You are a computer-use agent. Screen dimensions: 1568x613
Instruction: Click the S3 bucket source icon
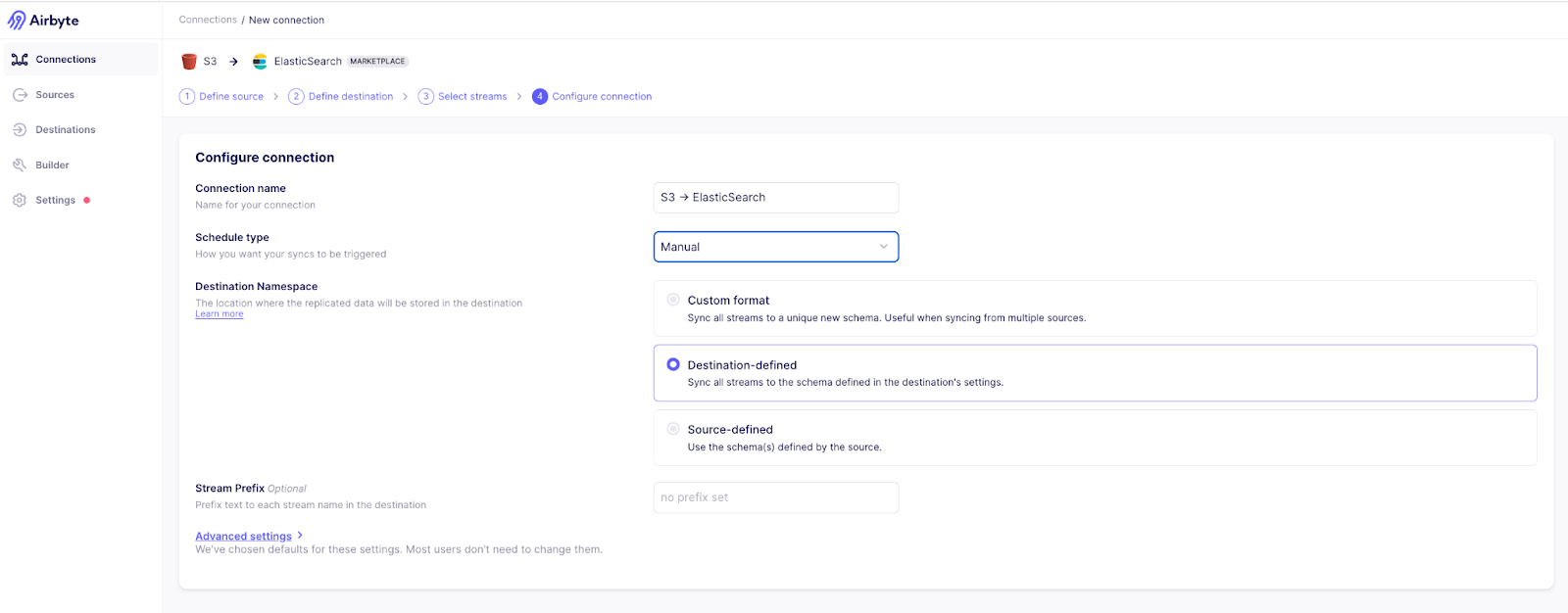tap(189, 62)
